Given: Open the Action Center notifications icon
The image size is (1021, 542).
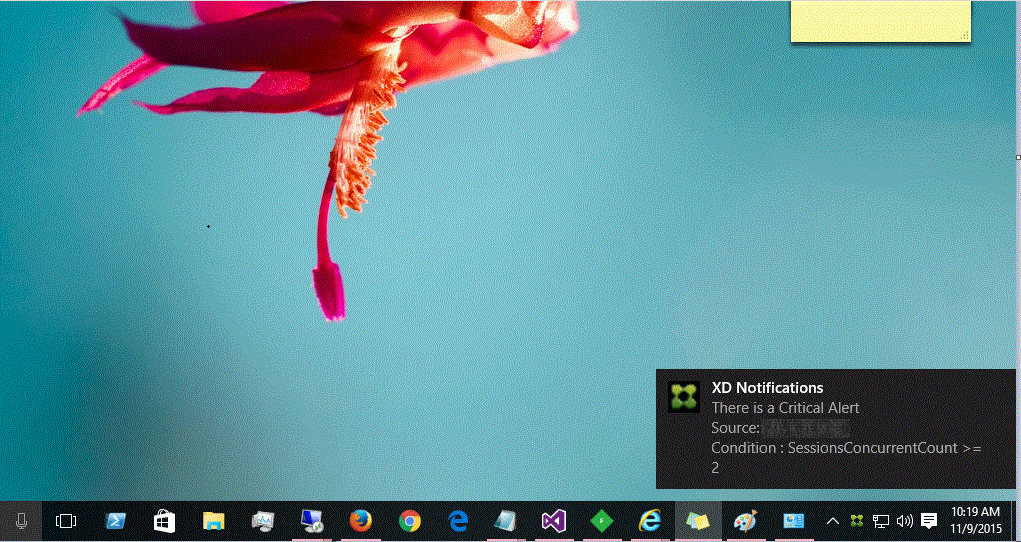Looking at the screenshot, I should [929, 521].
